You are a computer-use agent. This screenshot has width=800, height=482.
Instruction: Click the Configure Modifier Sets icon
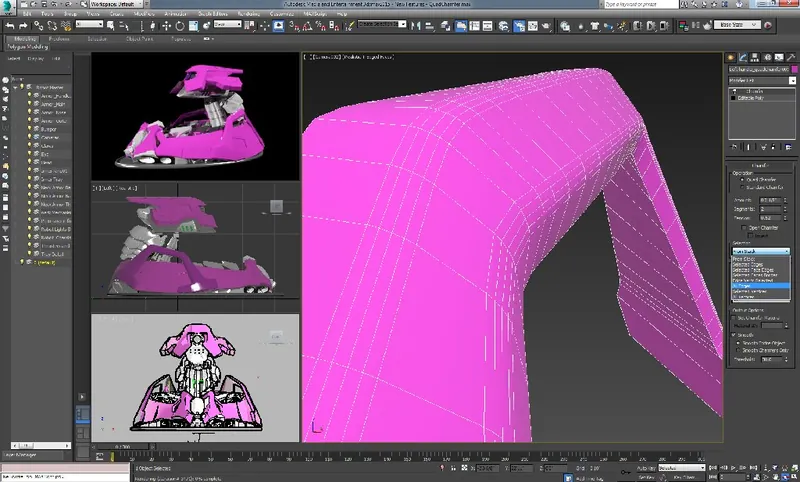(x=788, y=147)
